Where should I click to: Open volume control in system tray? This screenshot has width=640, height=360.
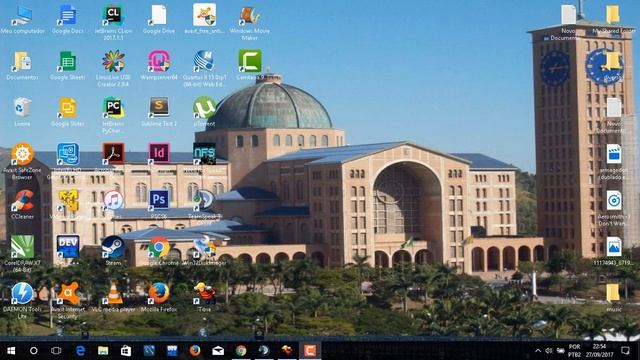coord(549,351)
